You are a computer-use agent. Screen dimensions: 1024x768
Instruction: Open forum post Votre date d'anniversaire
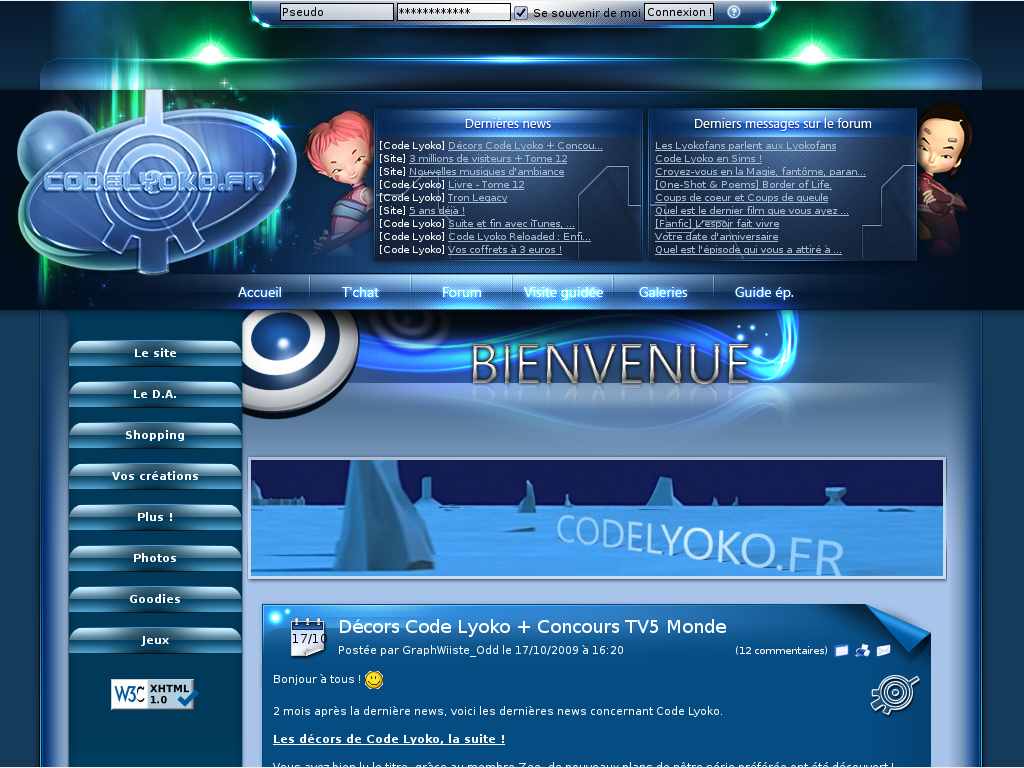click(716, 237)
